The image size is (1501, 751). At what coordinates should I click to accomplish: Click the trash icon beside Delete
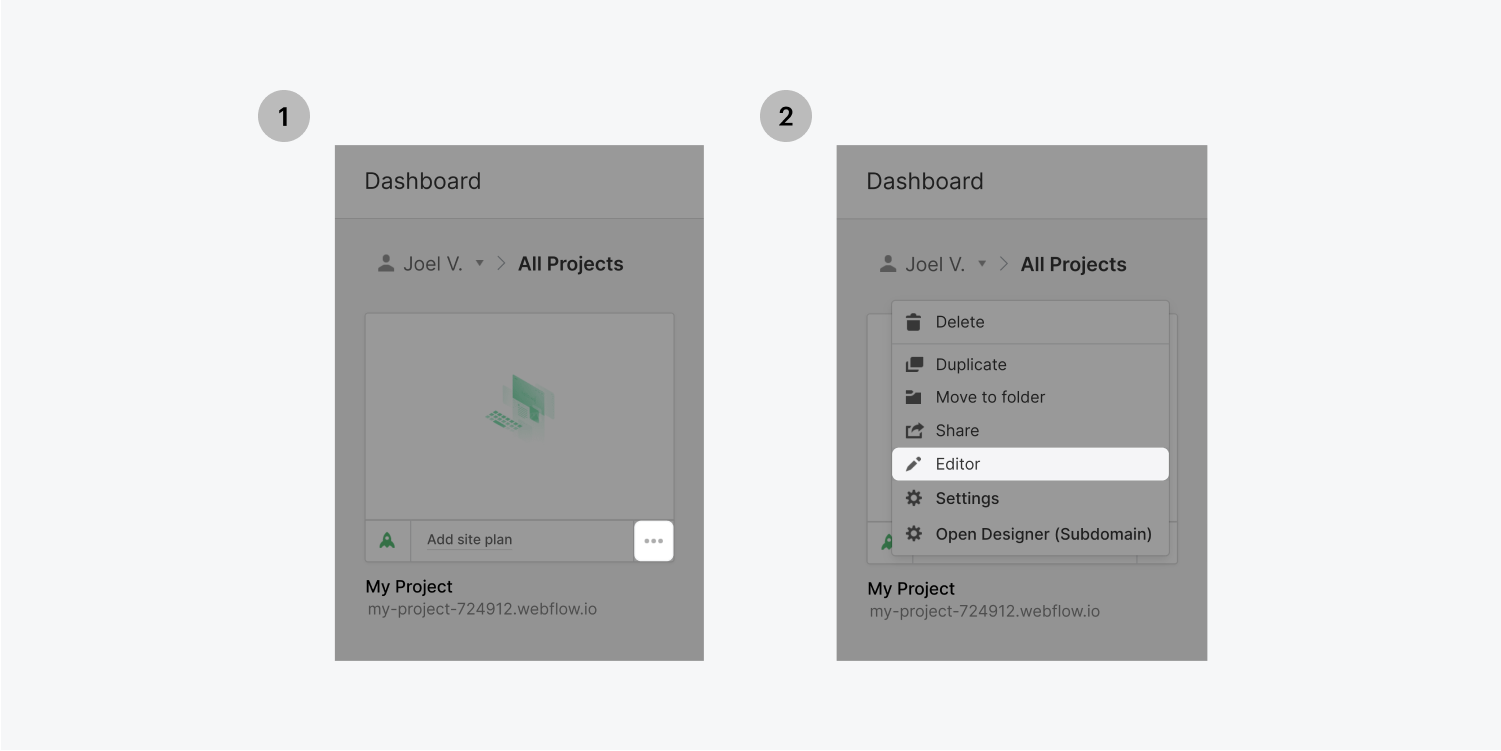[x=913, y=322]
